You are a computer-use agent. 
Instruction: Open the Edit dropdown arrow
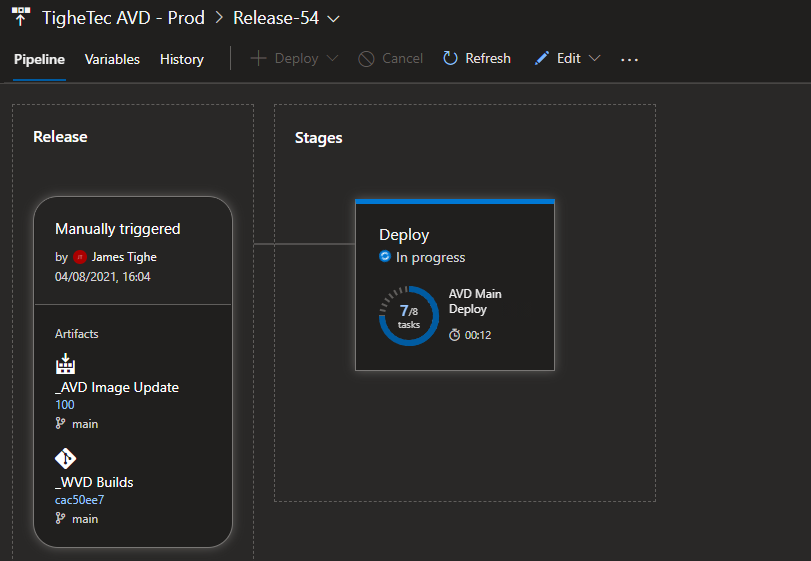pyautogui.click(x=595, y=59)
